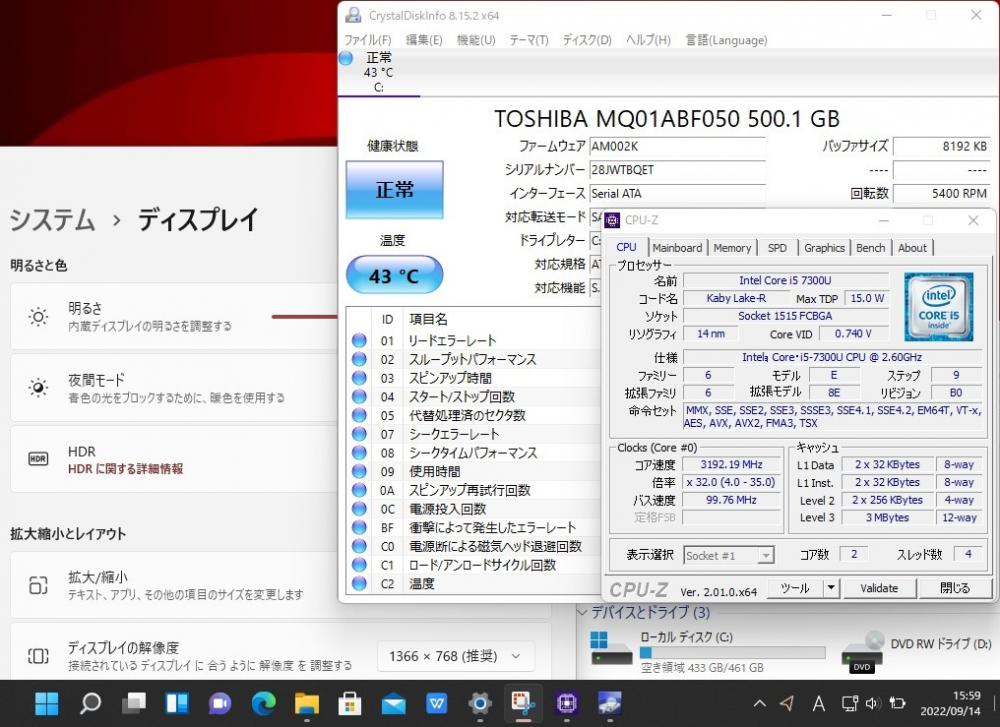Click the IME 'A' input mode indicator
1000x727 pixels.
(x=818, y=703)
